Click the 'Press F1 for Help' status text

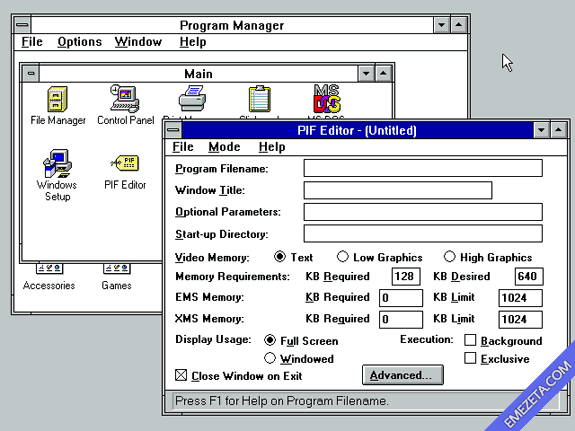(282, 401)
